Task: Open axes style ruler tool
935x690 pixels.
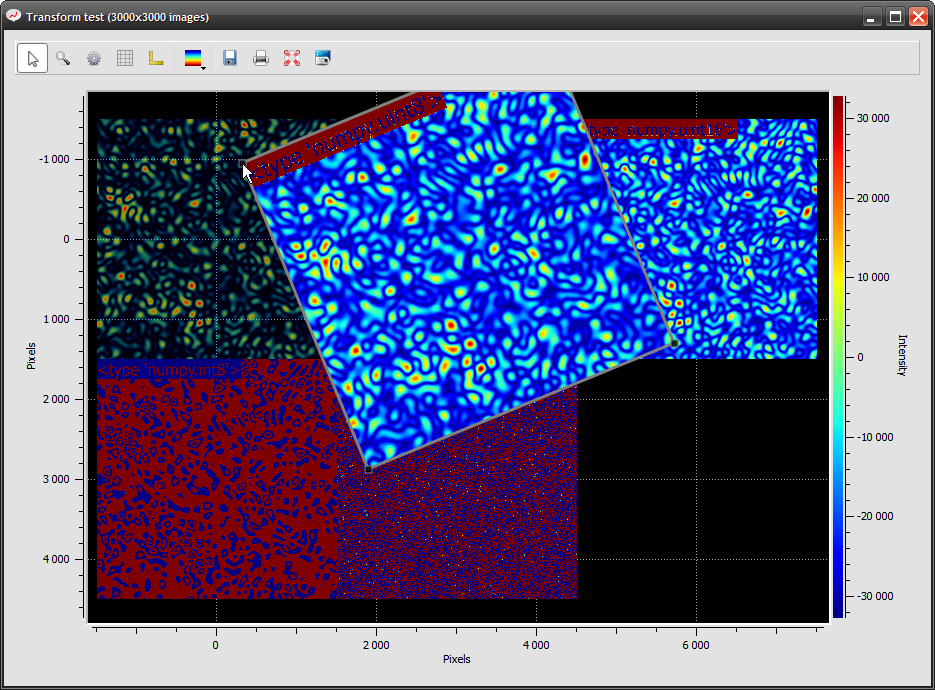Action: click(x=156, y=58)
